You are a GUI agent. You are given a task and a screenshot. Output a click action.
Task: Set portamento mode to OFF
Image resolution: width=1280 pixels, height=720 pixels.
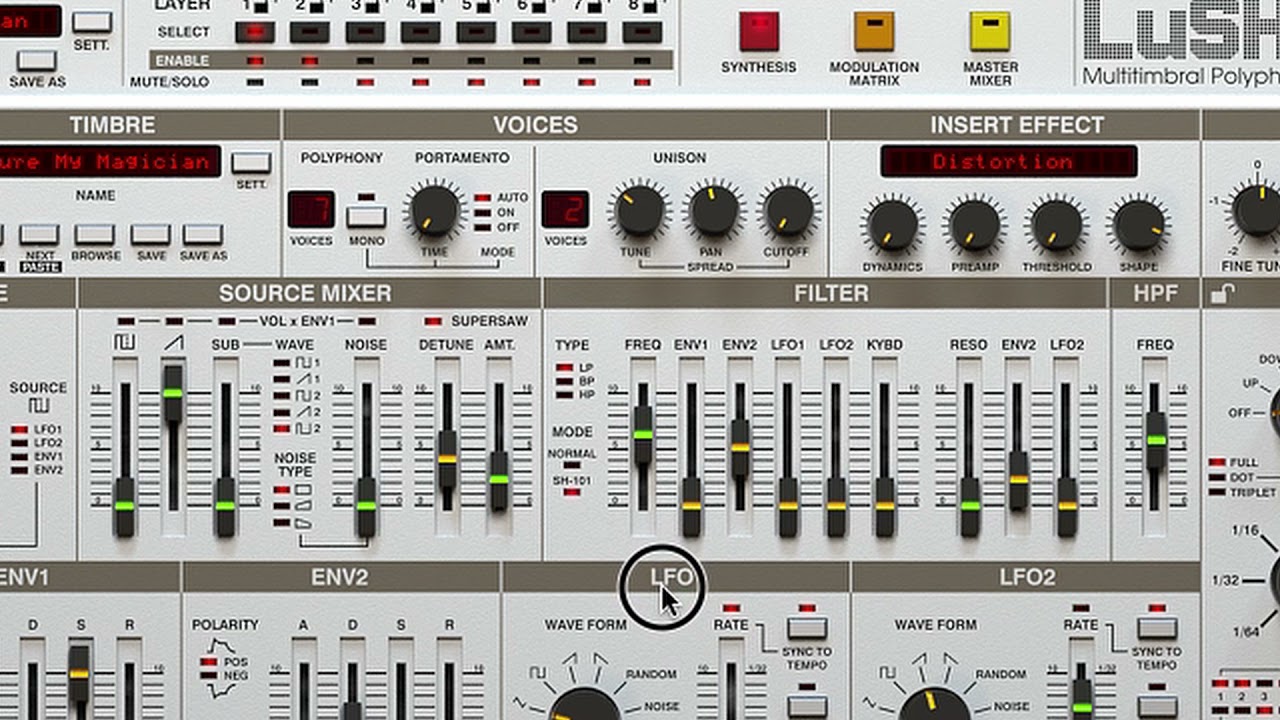tap(483, 227)
